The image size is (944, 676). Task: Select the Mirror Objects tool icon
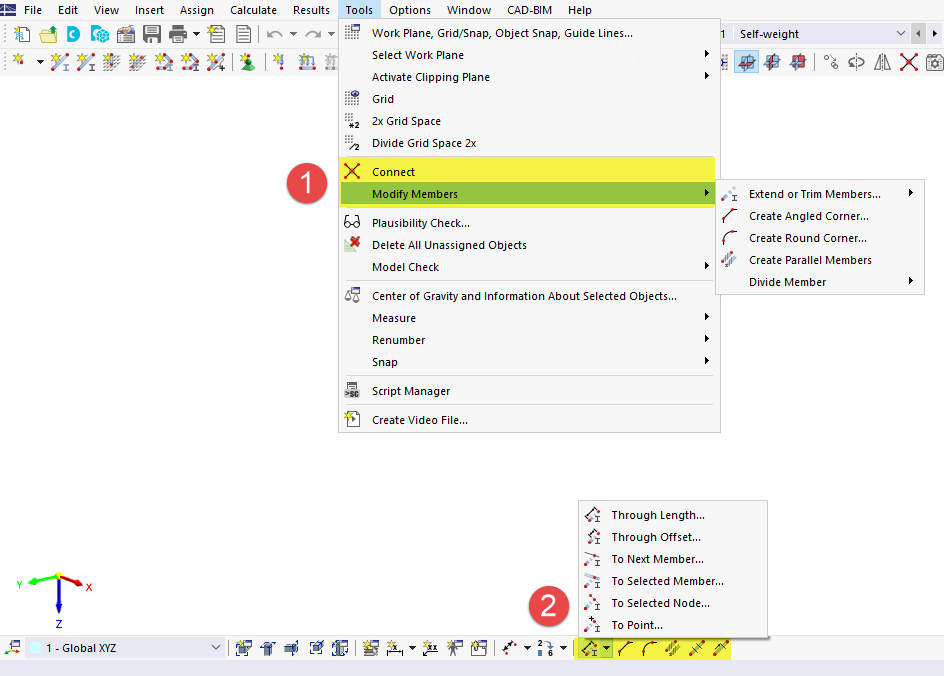[883, 61]
